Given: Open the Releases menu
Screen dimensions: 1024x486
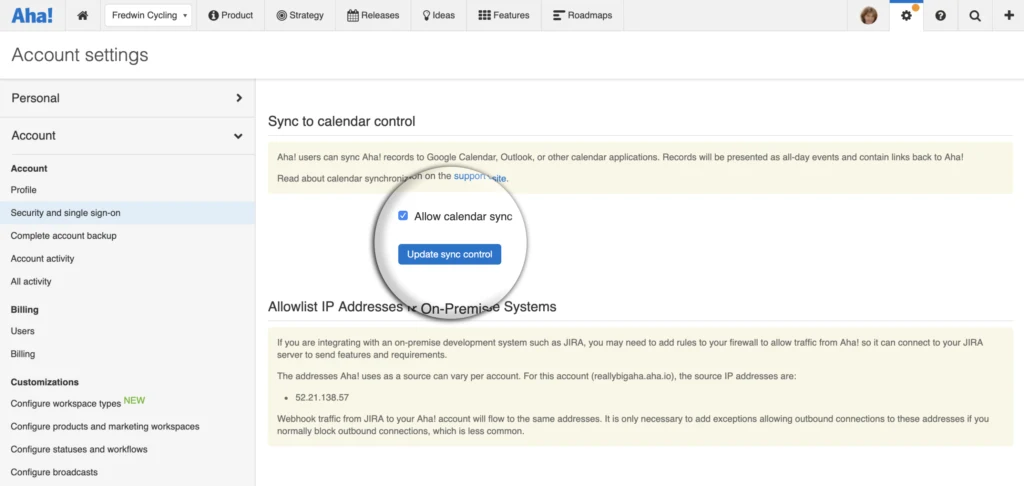Looking at the screenshot, I should 373,15.
